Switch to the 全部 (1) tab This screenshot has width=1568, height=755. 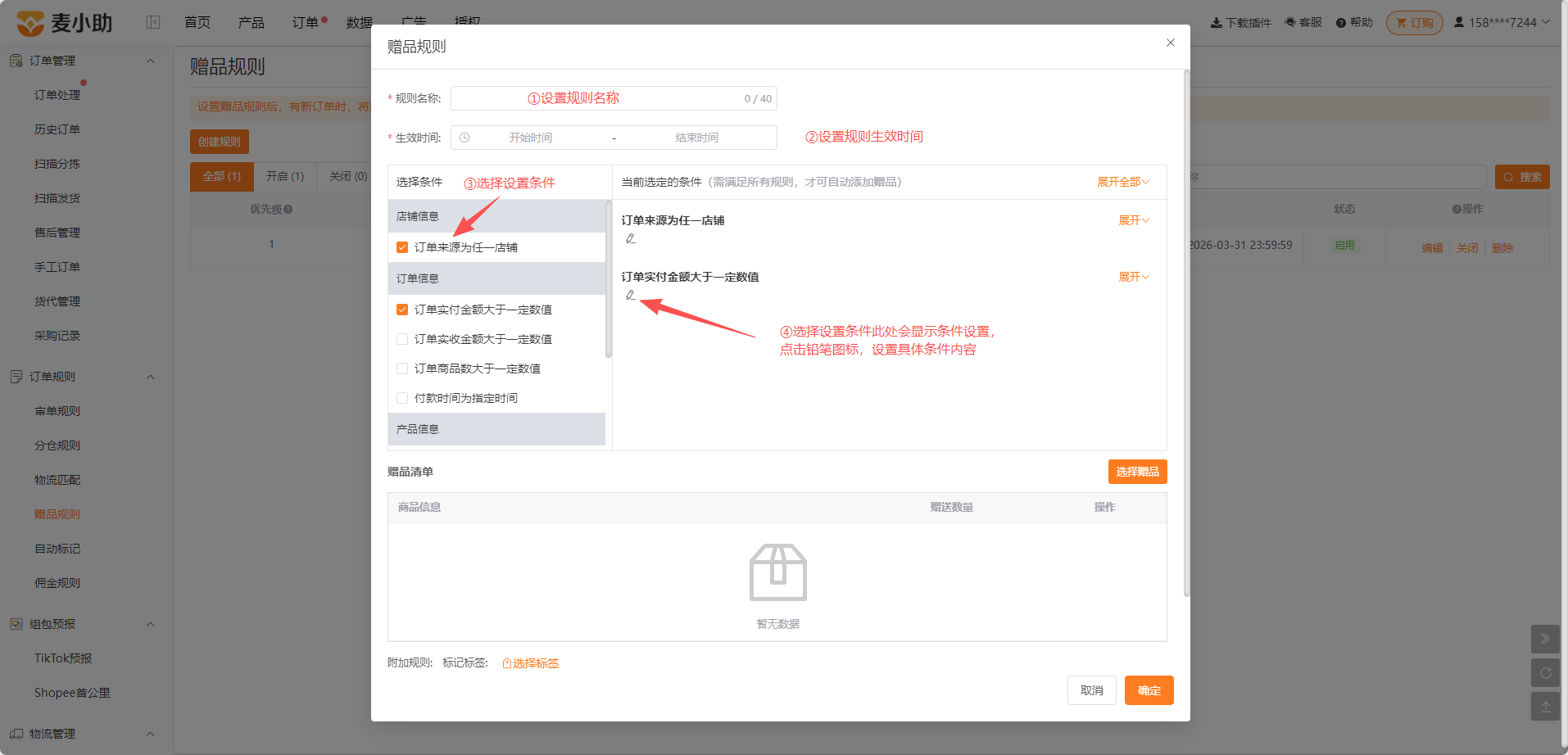222,176
